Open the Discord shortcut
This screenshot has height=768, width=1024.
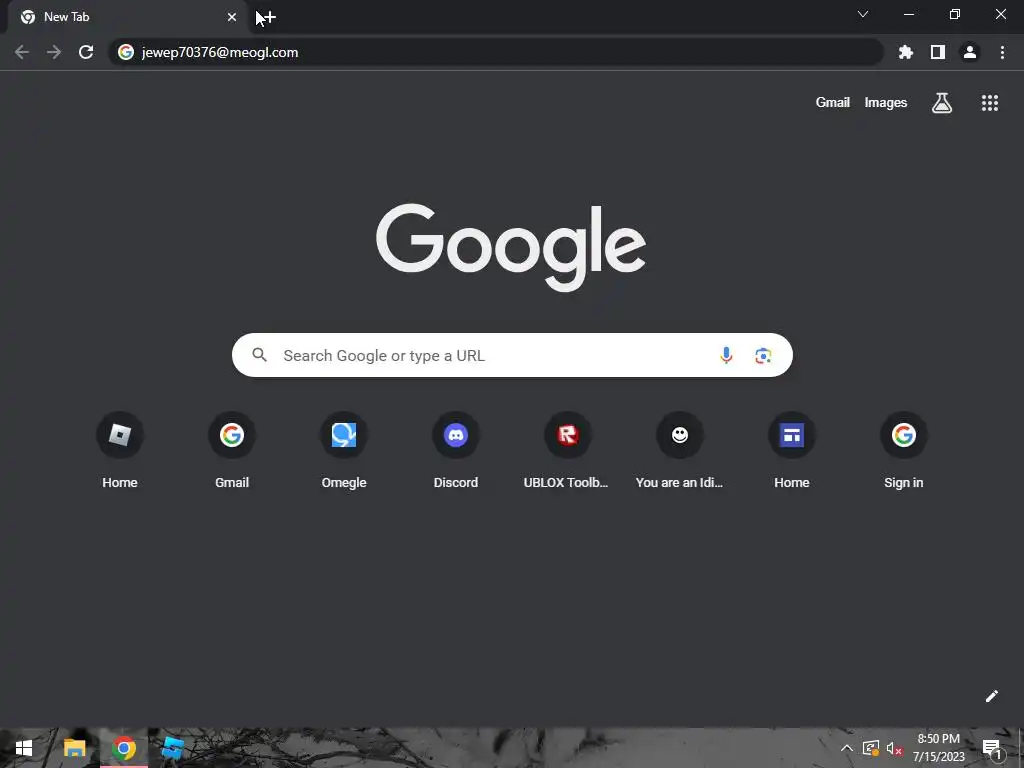click(456, 451)
